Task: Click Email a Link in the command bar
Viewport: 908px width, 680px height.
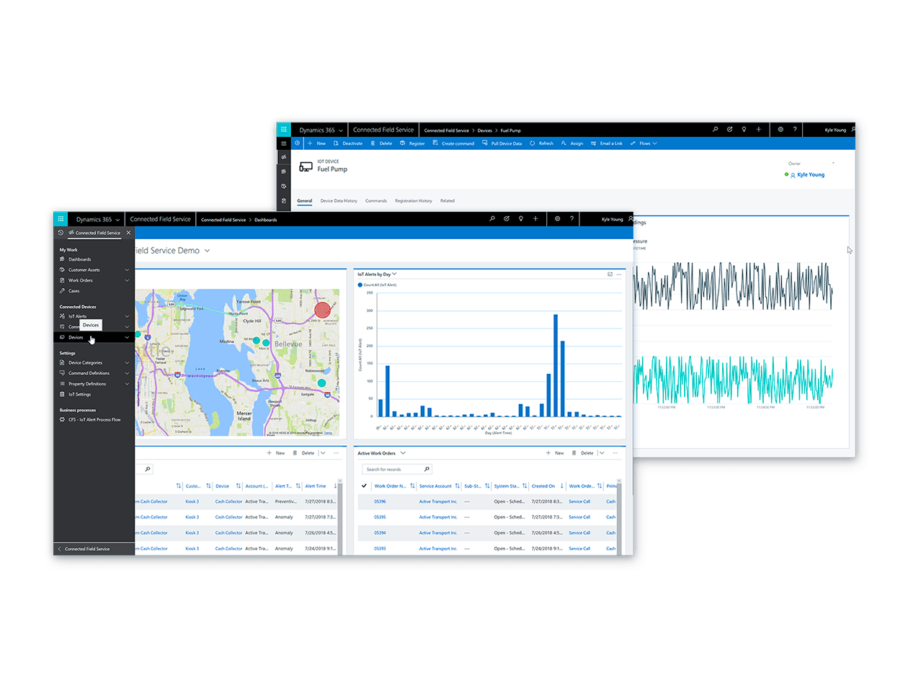Action: [x=606, y=143]
